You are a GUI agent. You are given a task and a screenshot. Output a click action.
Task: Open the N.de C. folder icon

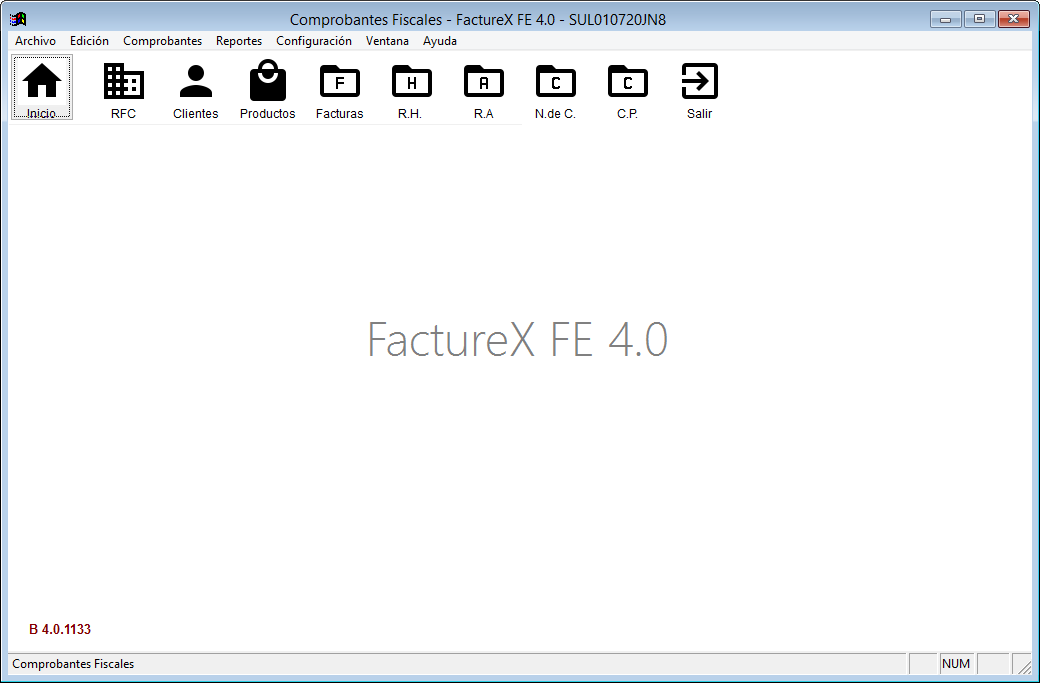(x=556, y=81)
